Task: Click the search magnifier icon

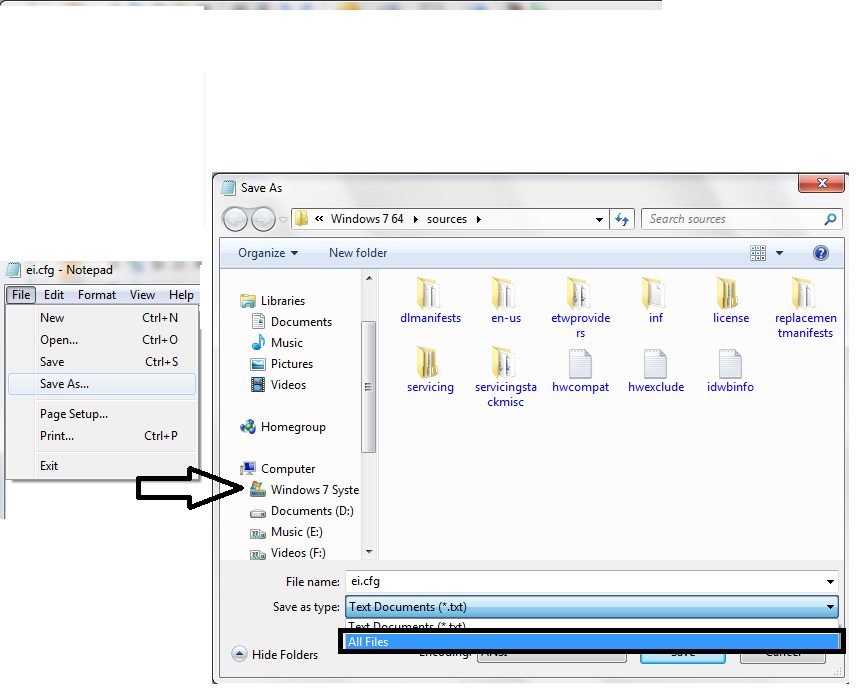Action: [x=830, y=219]
